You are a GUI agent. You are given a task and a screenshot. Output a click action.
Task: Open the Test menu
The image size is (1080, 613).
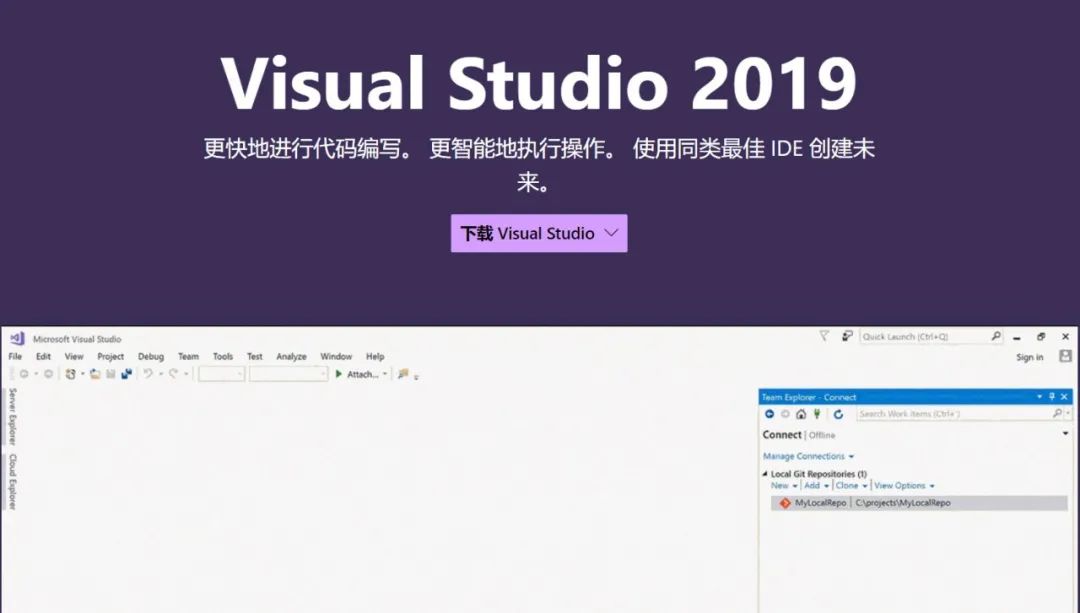255,356
